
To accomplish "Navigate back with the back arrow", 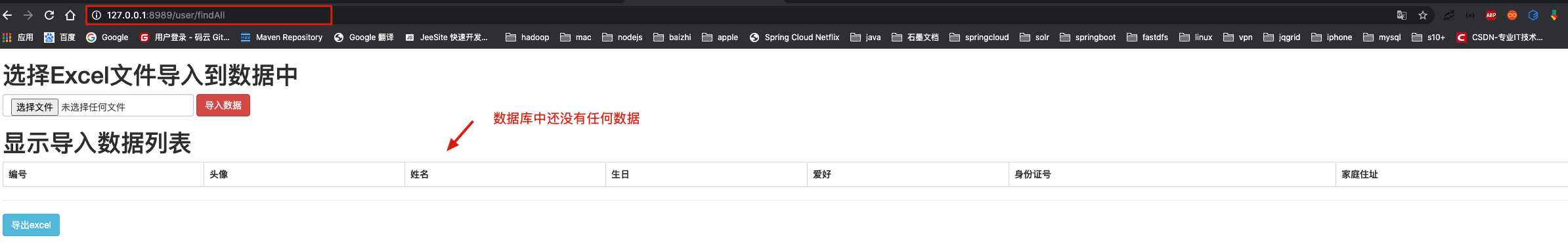I will 7,15.
